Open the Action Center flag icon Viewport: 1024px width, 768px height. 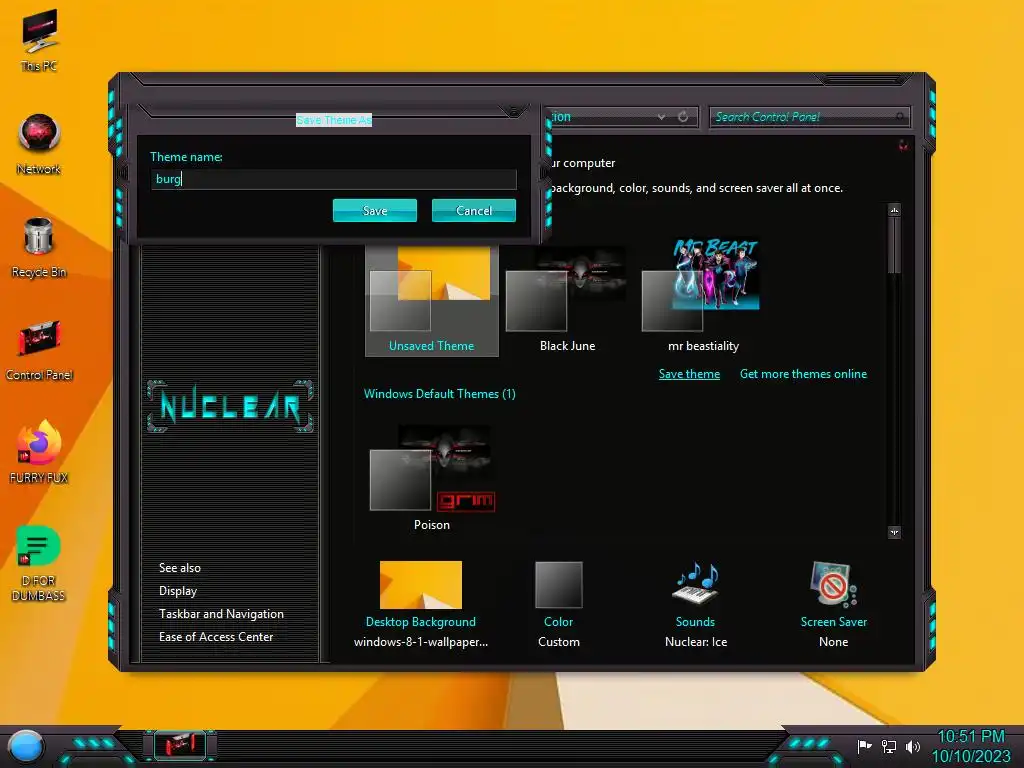click(x=865, y=746)
